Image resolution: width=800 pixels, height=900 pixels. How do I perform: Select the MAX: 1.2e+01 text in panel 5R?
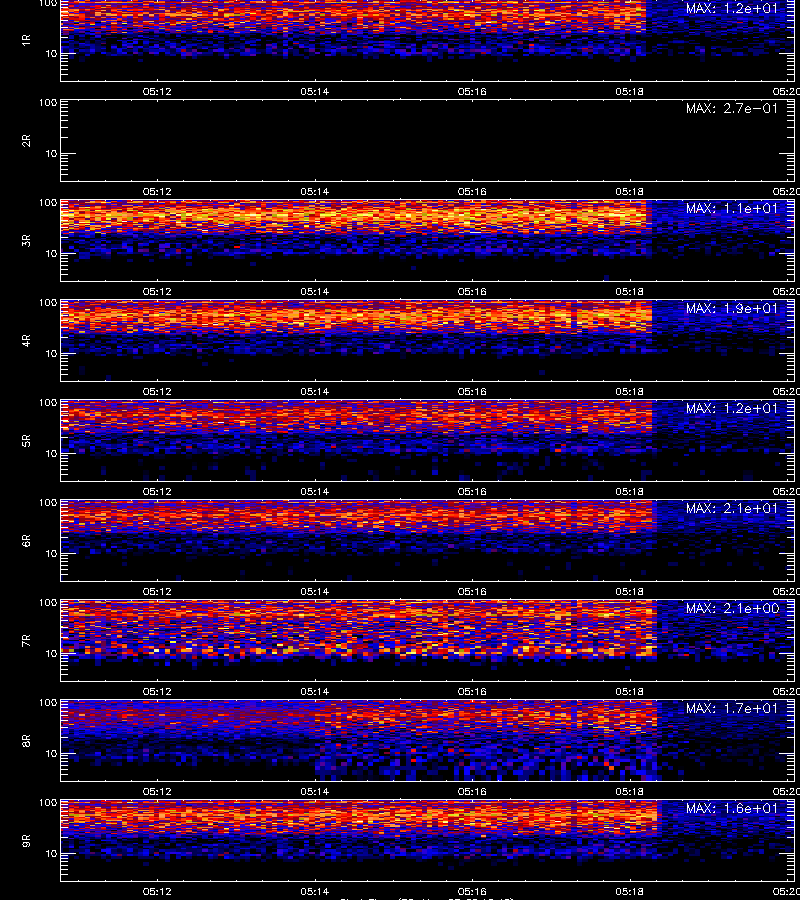(732, 408)
